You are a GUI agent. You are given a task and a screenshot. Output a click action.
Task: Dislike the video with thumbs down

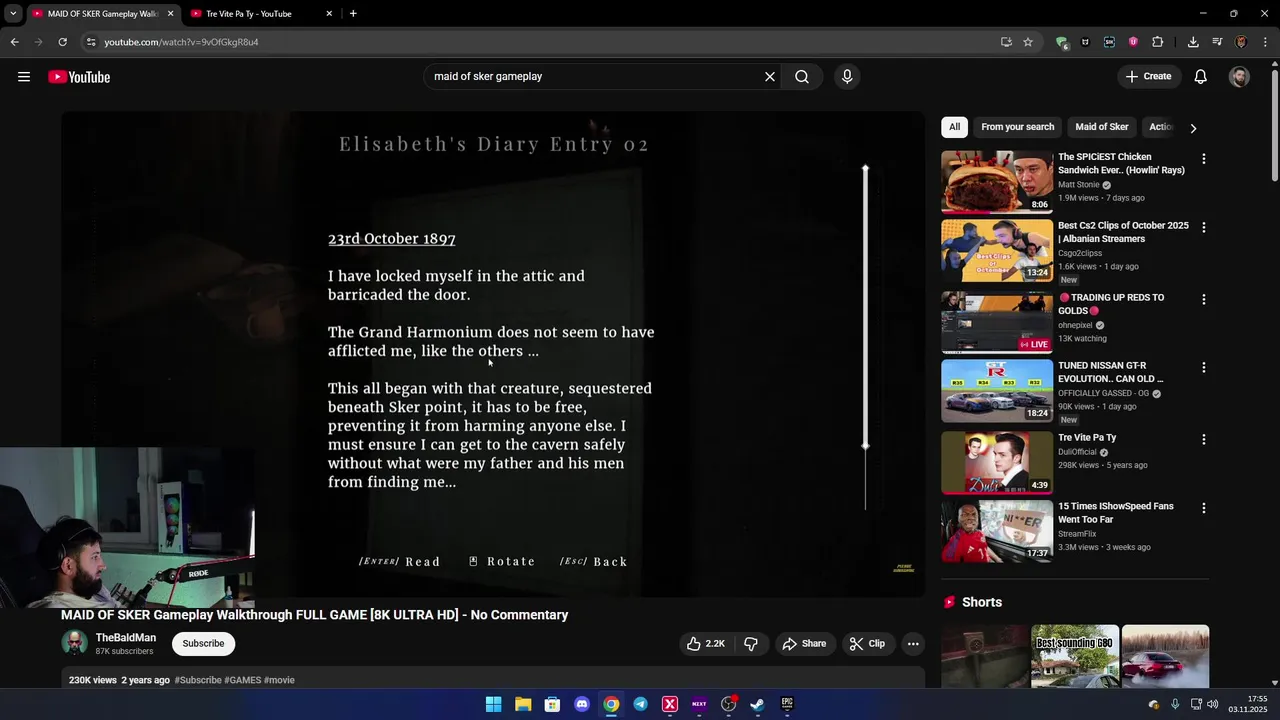point(751,644)
